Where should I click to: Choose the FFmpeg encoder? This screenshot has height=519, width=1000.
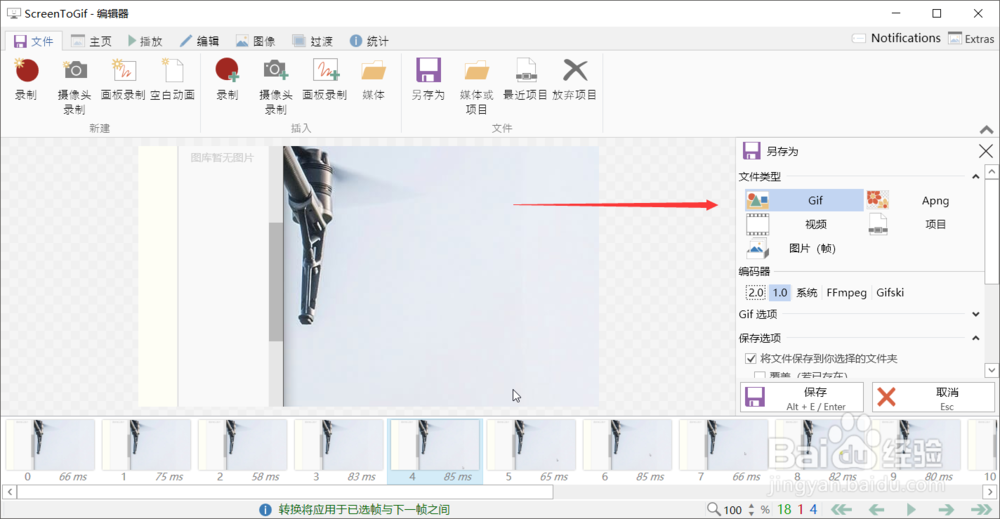pos(846,293)
